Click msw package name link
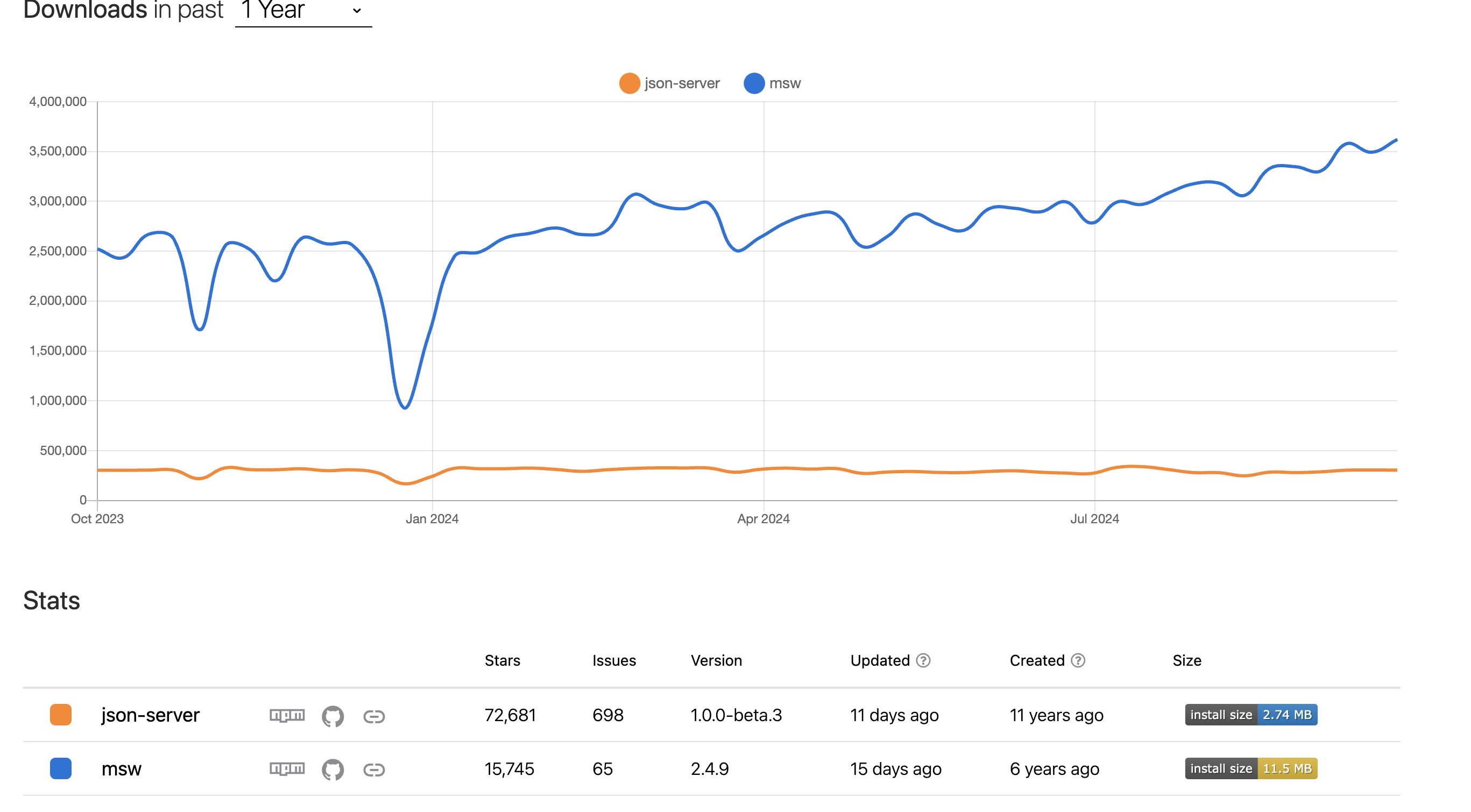 [x=121, y=768]
